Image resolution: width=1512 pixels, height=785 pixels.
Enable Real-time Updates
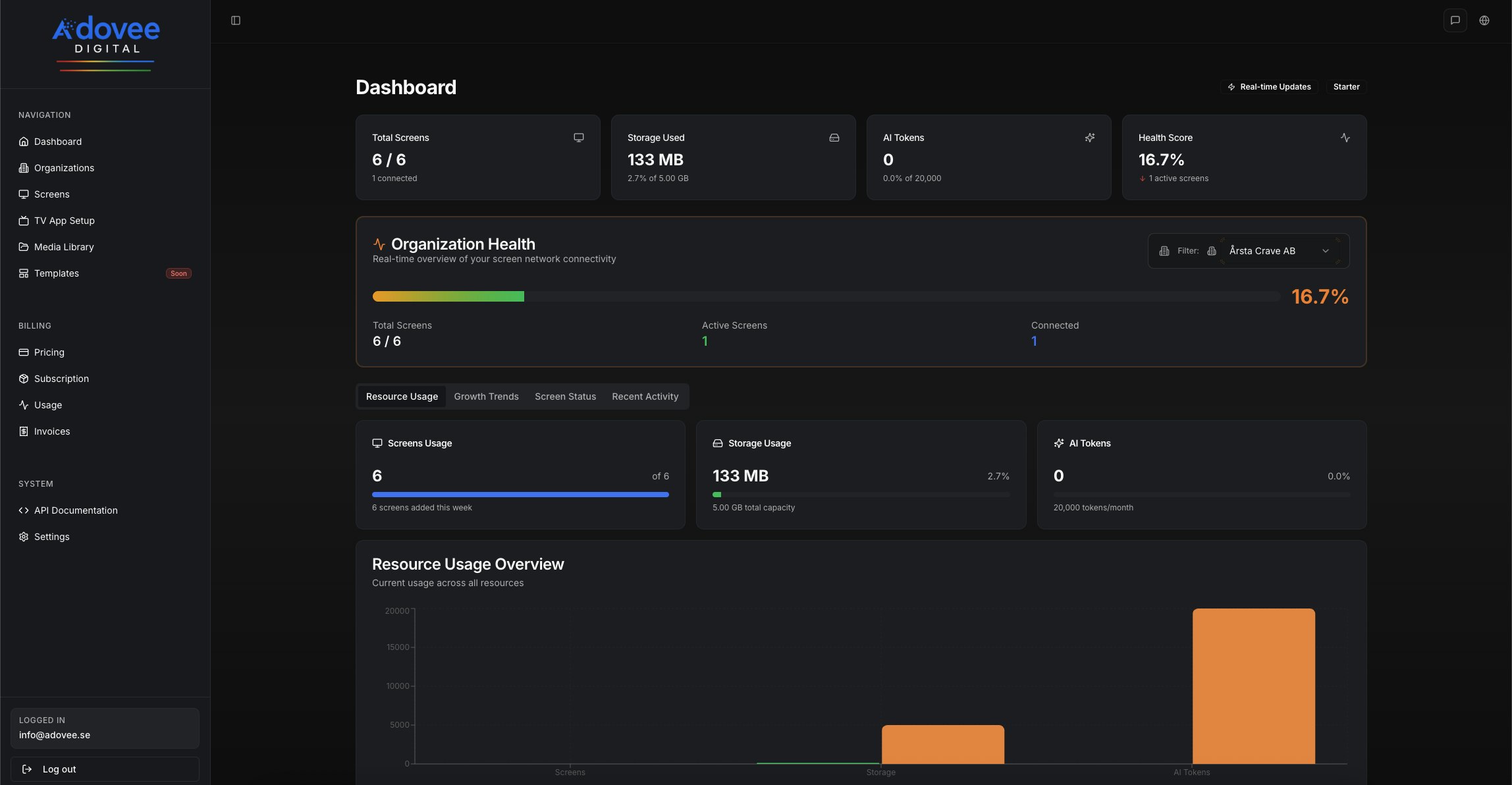click(1268, 86)
